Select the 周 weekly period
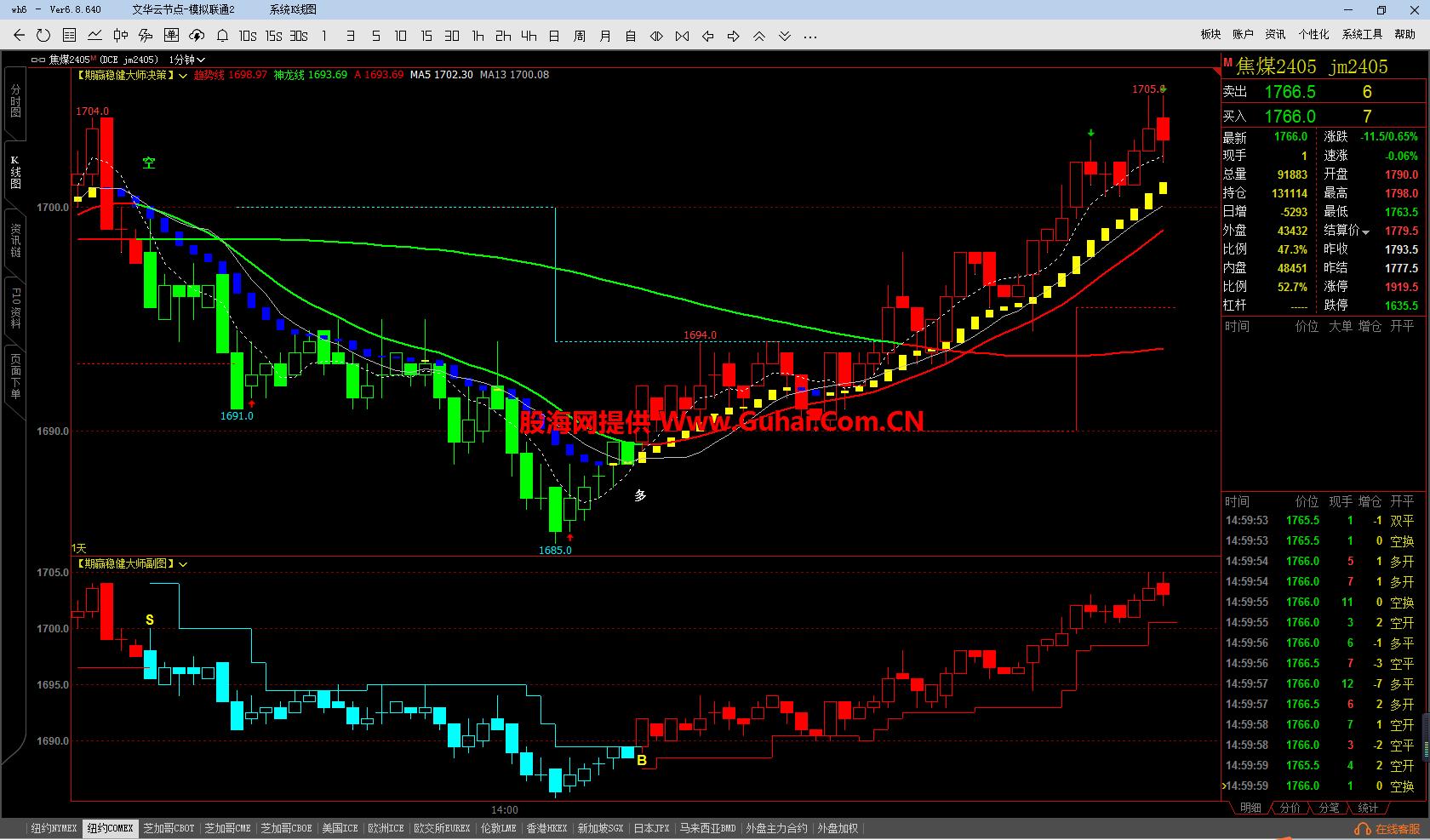1430x840 pixels. tap(580, 36)
